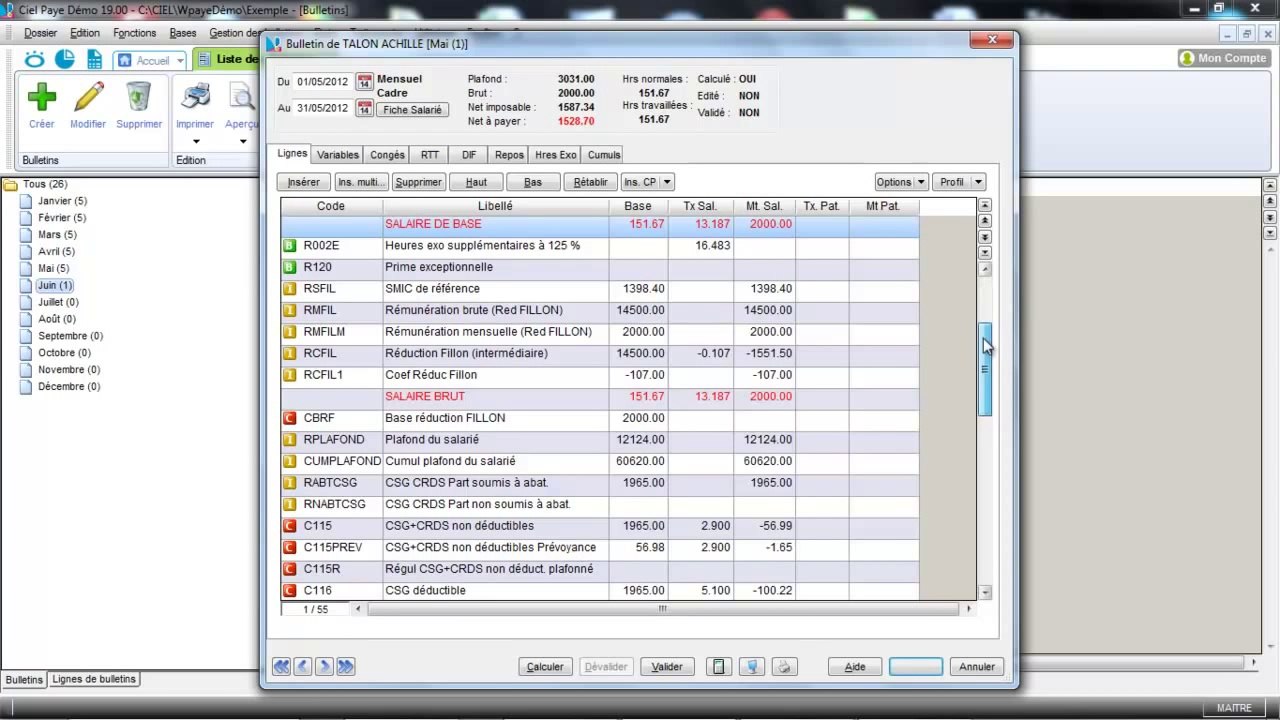
Task: Go to the previous bulletin arrow
Action: tap(302, 667)
